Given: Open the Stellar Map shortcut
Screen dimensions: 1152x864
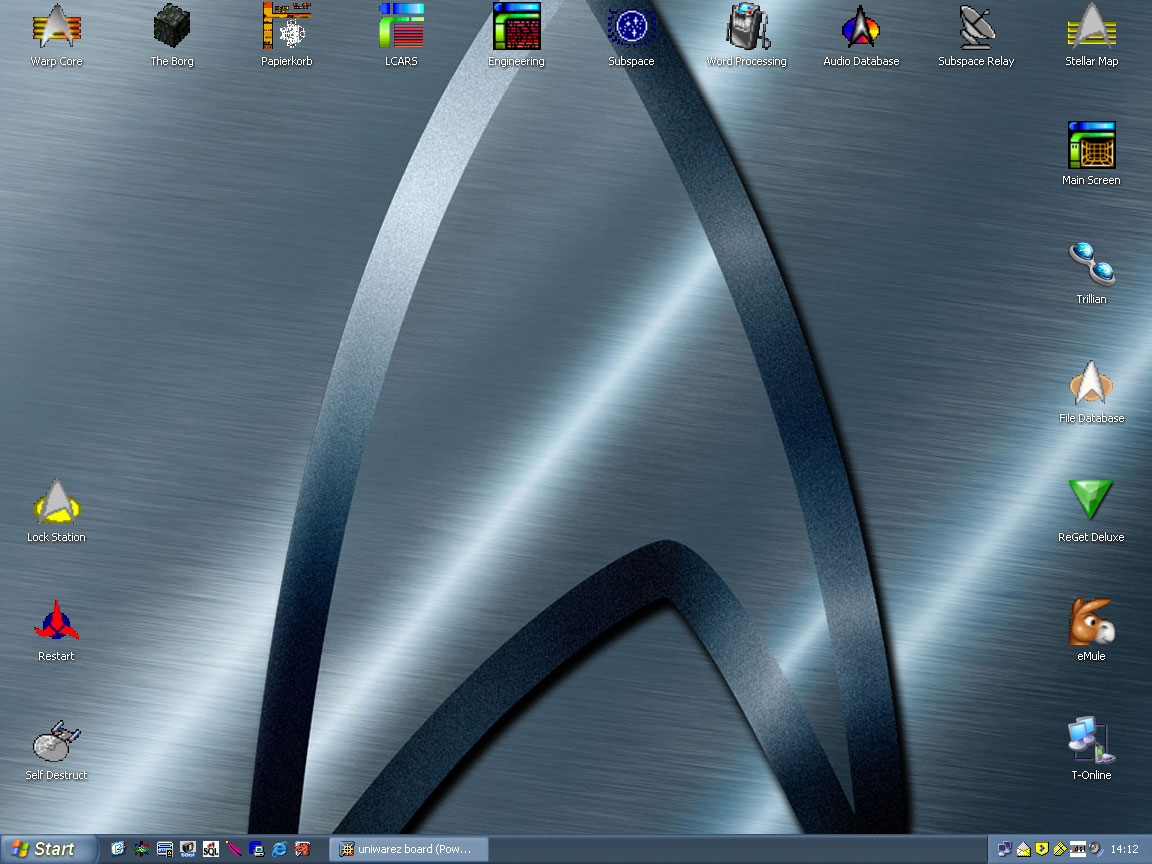Looking at the screenshot, I should [x=1091, y=27].
